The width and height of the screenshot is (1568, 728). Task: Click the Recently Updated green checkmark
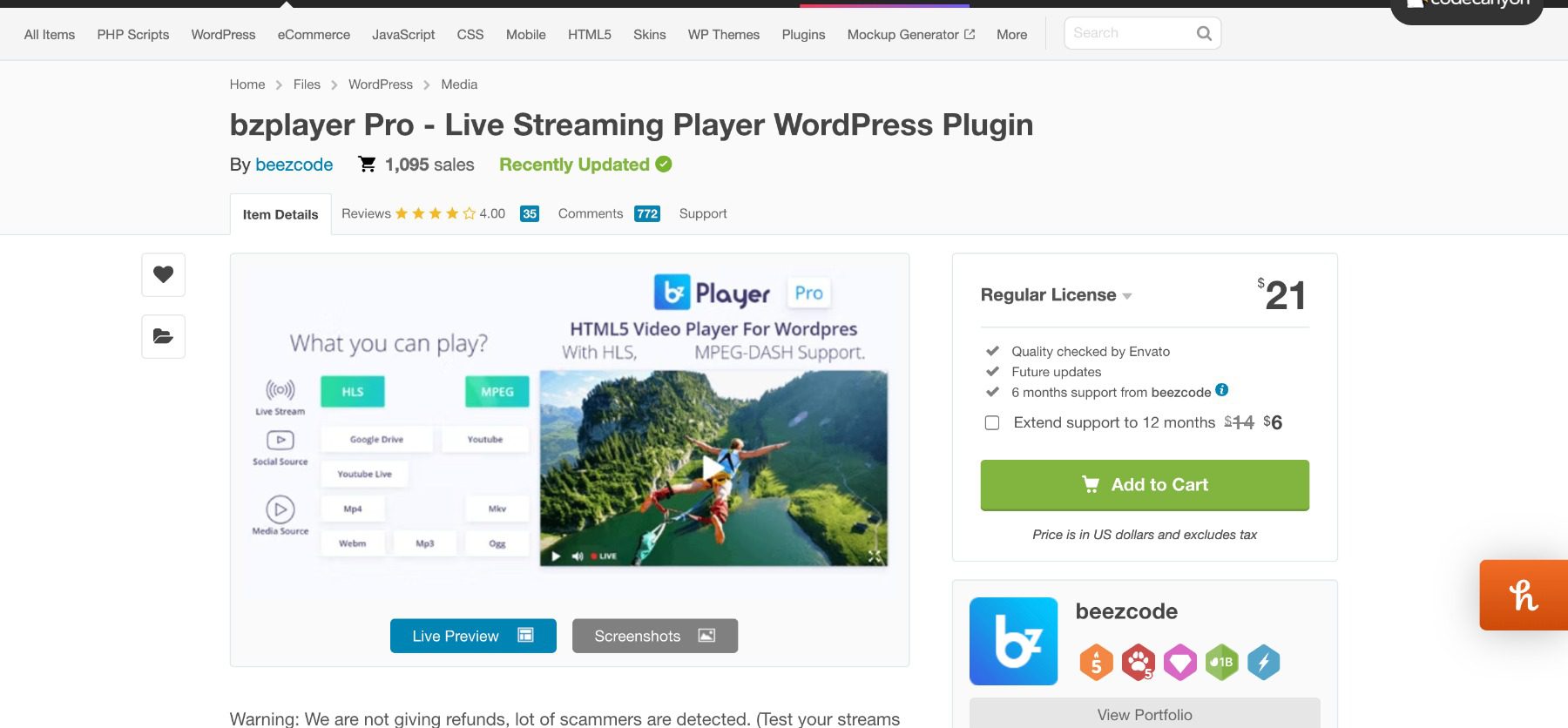pos(664,164)
